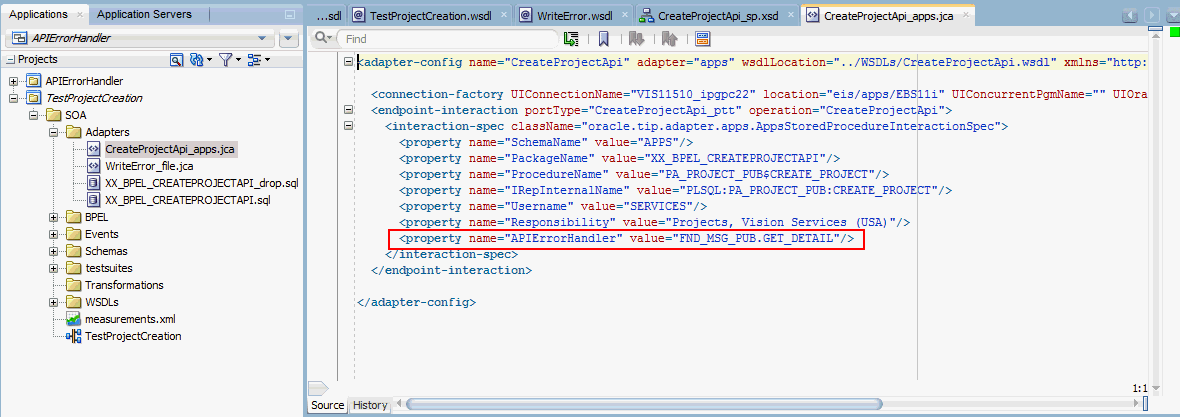This screenshot has height=417, width=1180.
Task: Click the refresh icon in Projects toolbar
Action: click(x=197, y=59)
